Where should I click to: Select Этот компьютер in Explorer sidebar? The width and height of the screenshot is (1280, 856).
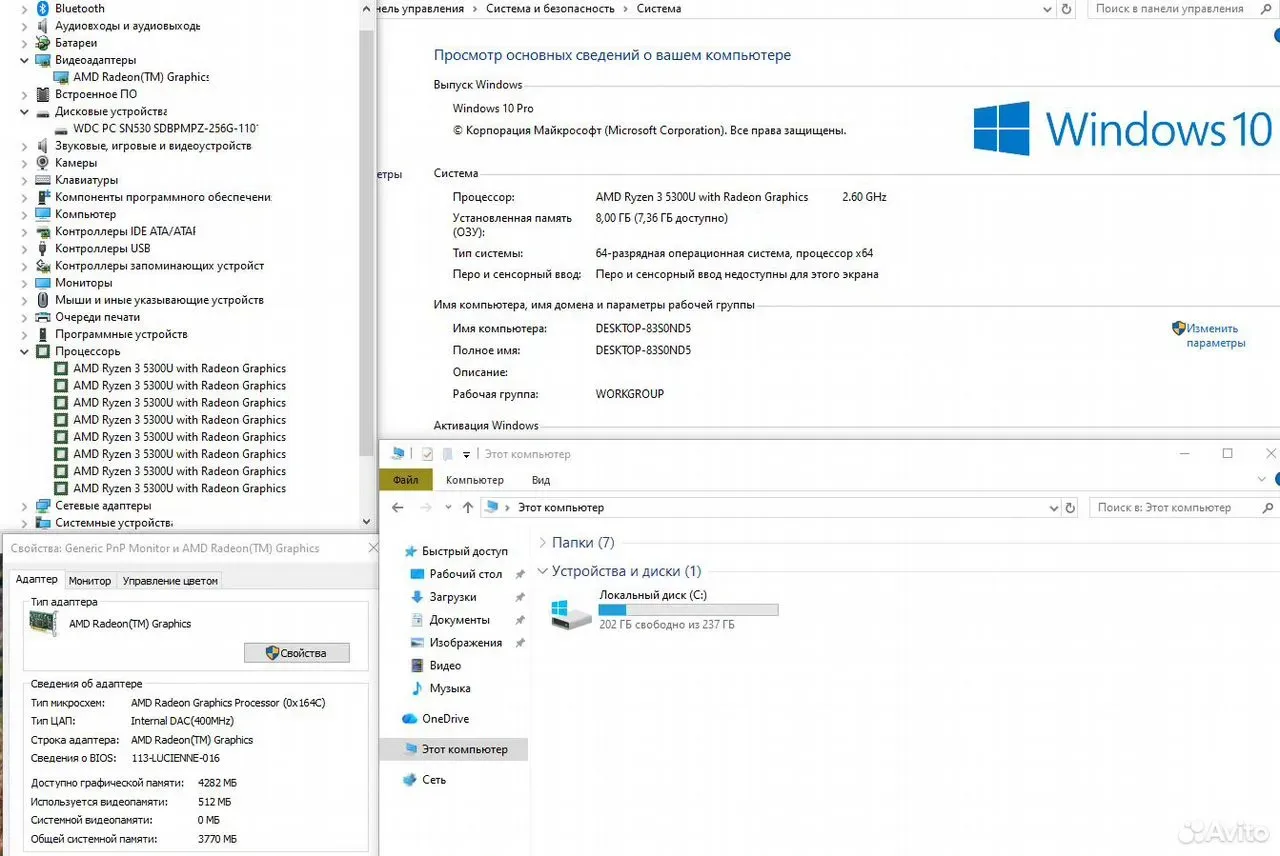pyautogui.click(x=454, y=749)
